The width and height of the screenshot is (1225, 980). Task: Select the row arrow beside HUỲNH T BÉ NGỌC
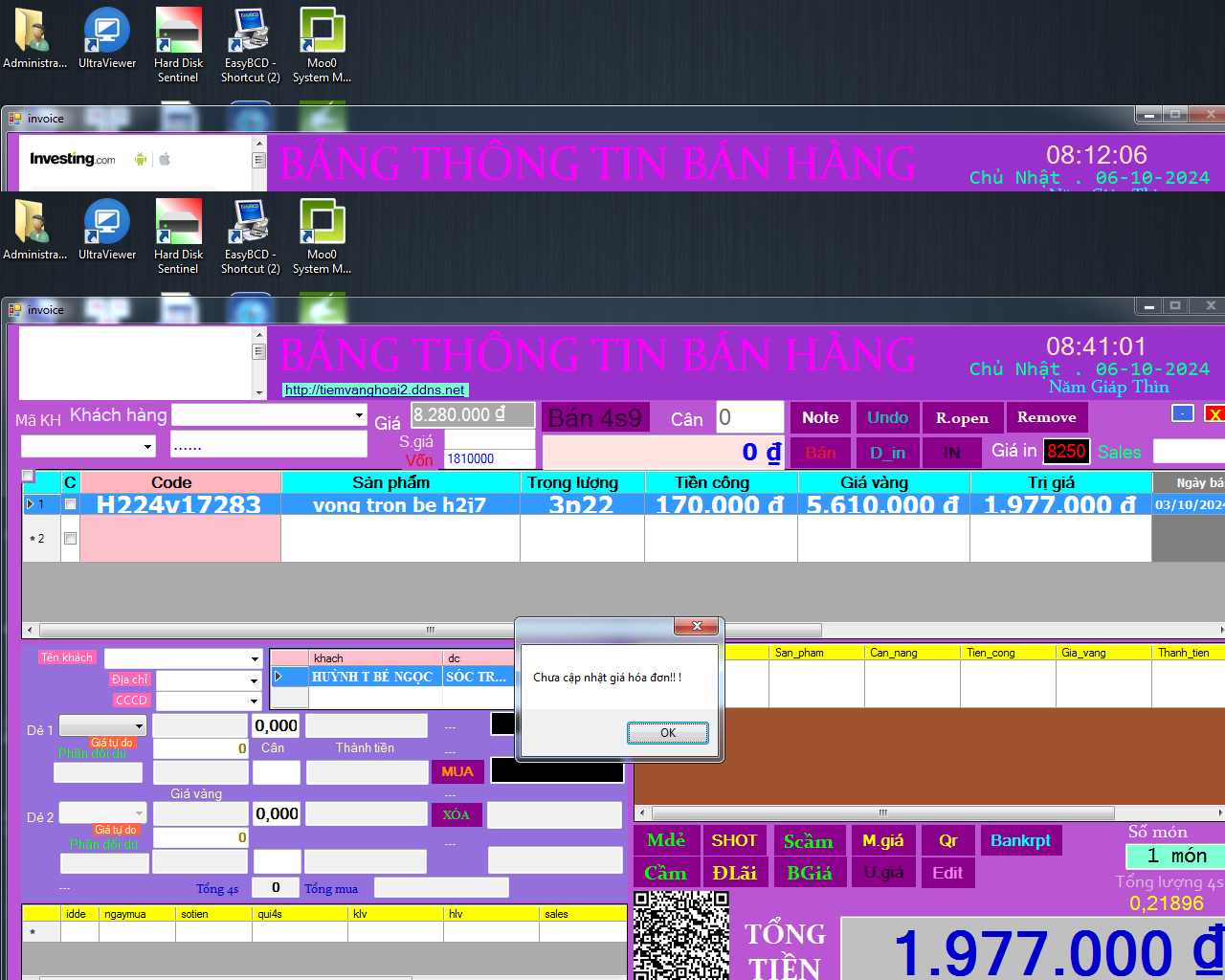278,677
